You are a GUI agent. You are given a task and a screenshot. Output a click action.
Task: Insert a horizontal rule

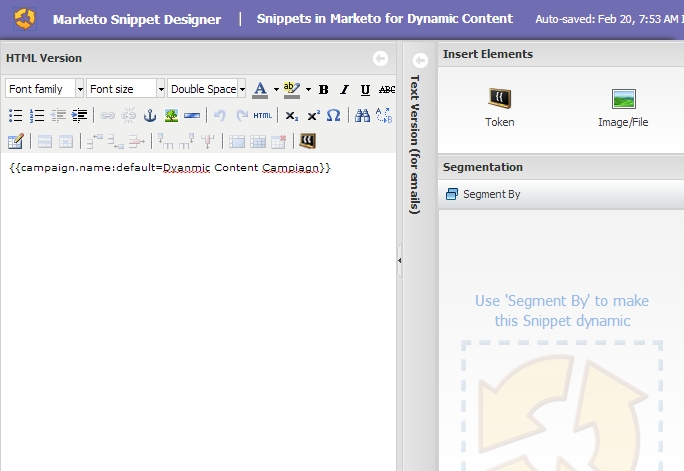click(192, 116)
